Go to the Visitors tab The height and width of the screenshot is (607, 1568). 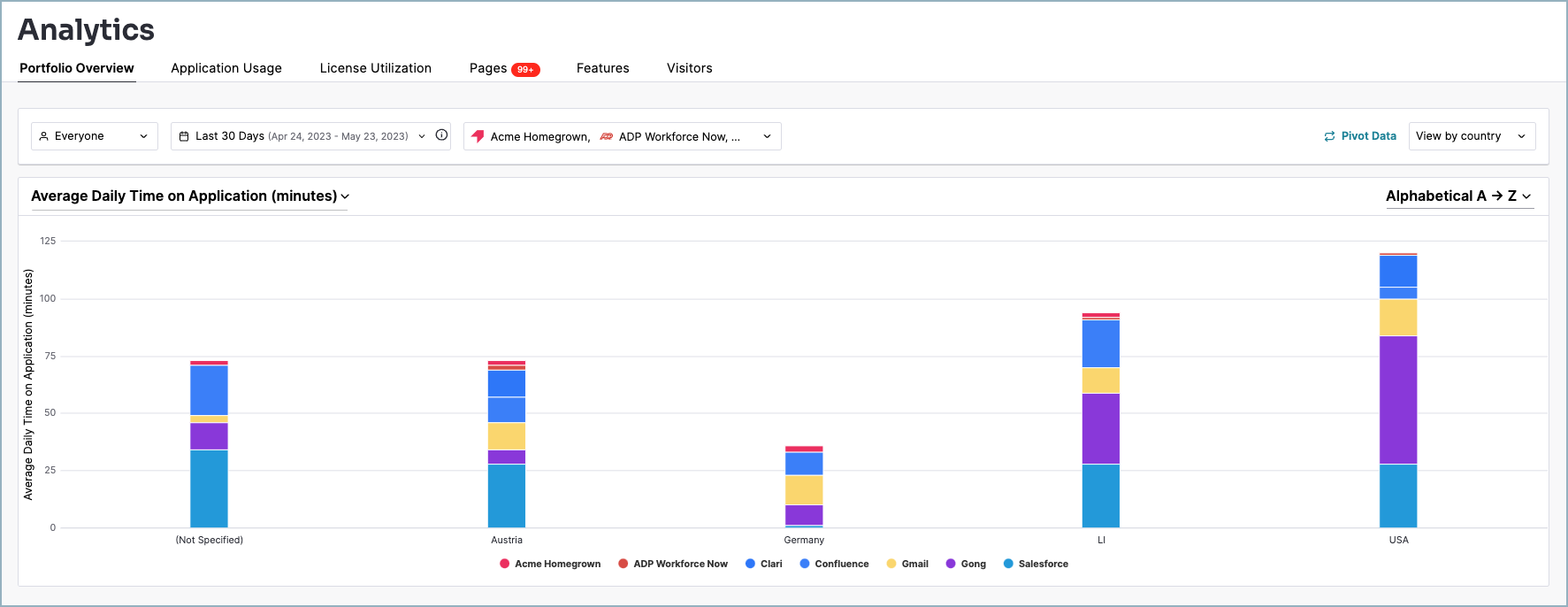[x=690, y=68]
